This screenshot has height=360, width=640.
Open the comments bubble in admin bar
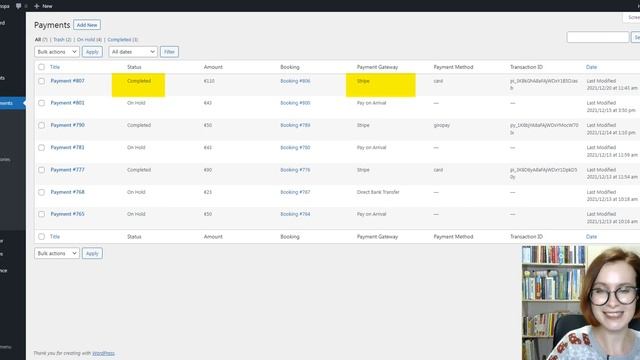click(18, 6)
